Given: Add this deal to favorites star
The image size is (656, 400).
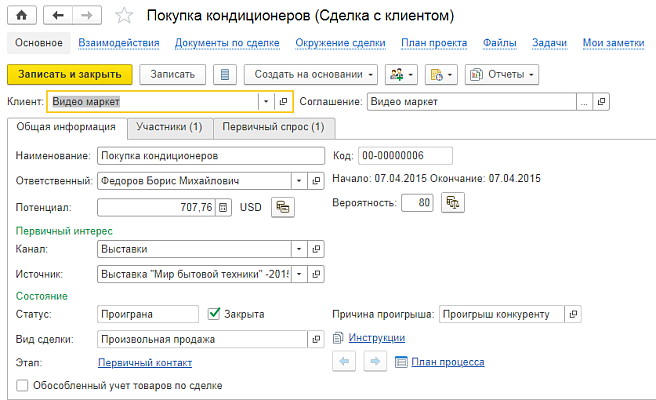Looking at the screenshot, I should 122,16.
